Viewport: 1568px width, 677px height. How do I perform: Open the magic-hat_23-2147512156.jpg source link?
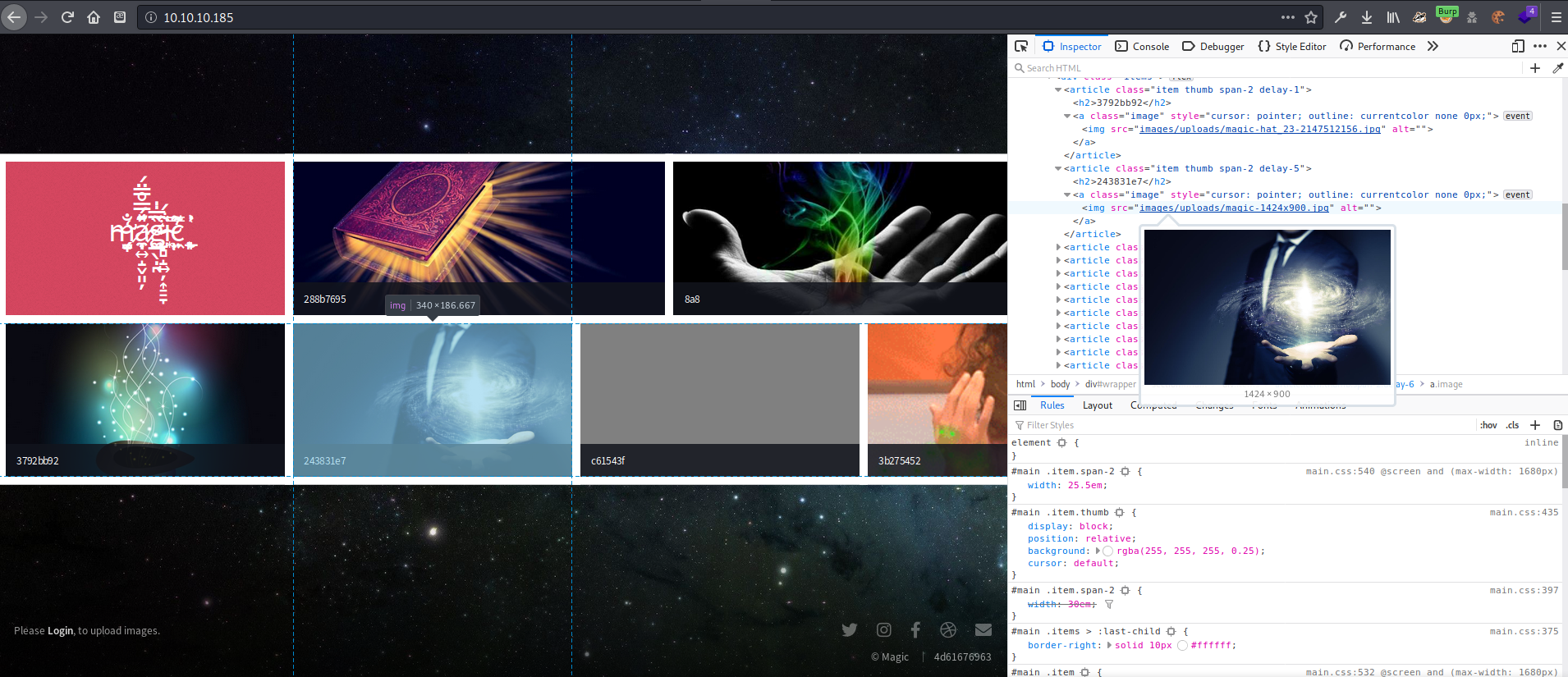click(1262, 129)
